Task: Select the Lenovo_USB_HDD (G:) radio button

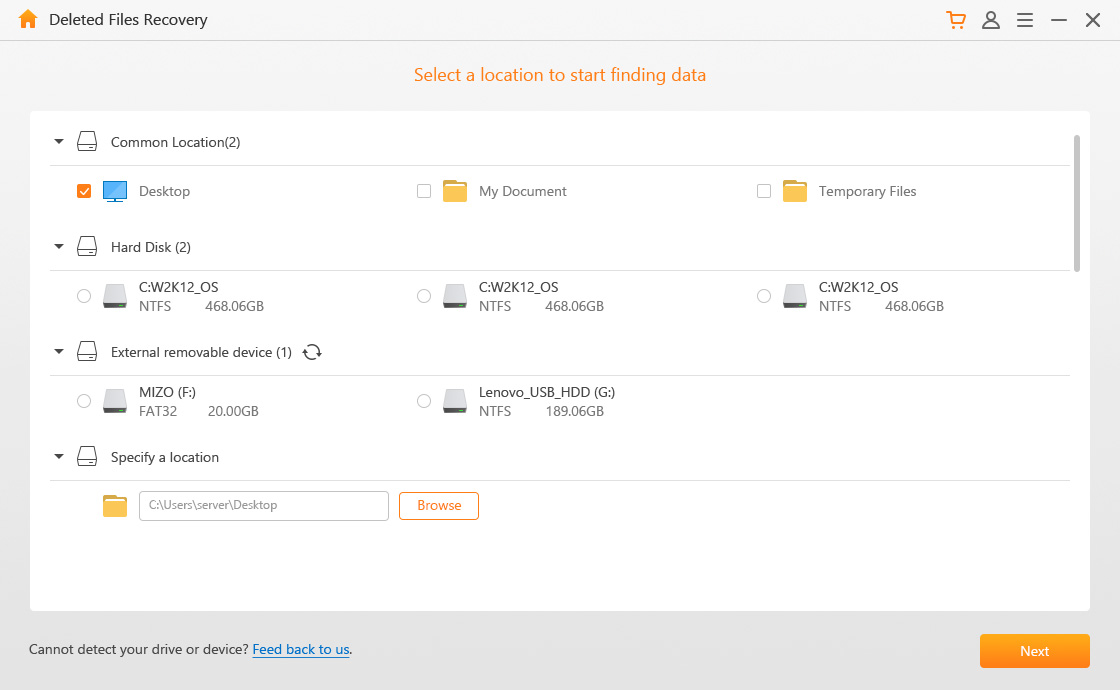Action: (424, 401)
